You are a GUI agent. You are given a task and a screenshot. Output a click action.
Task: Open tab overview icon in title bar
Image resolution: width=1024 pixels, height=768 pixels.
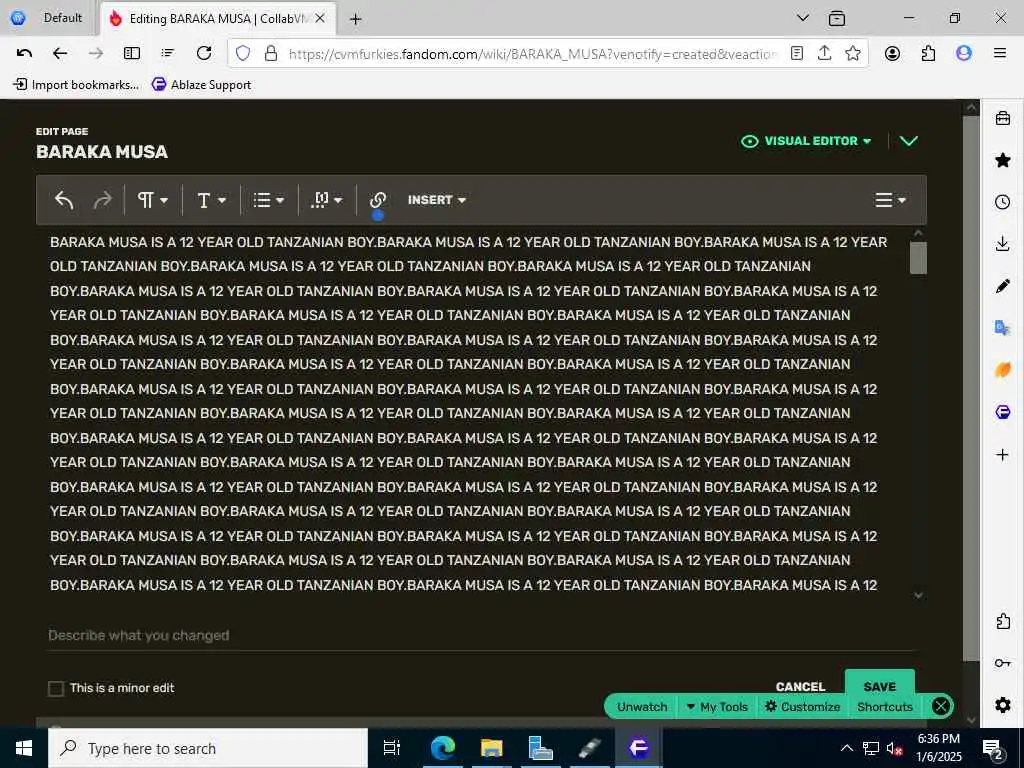(837, 18)
